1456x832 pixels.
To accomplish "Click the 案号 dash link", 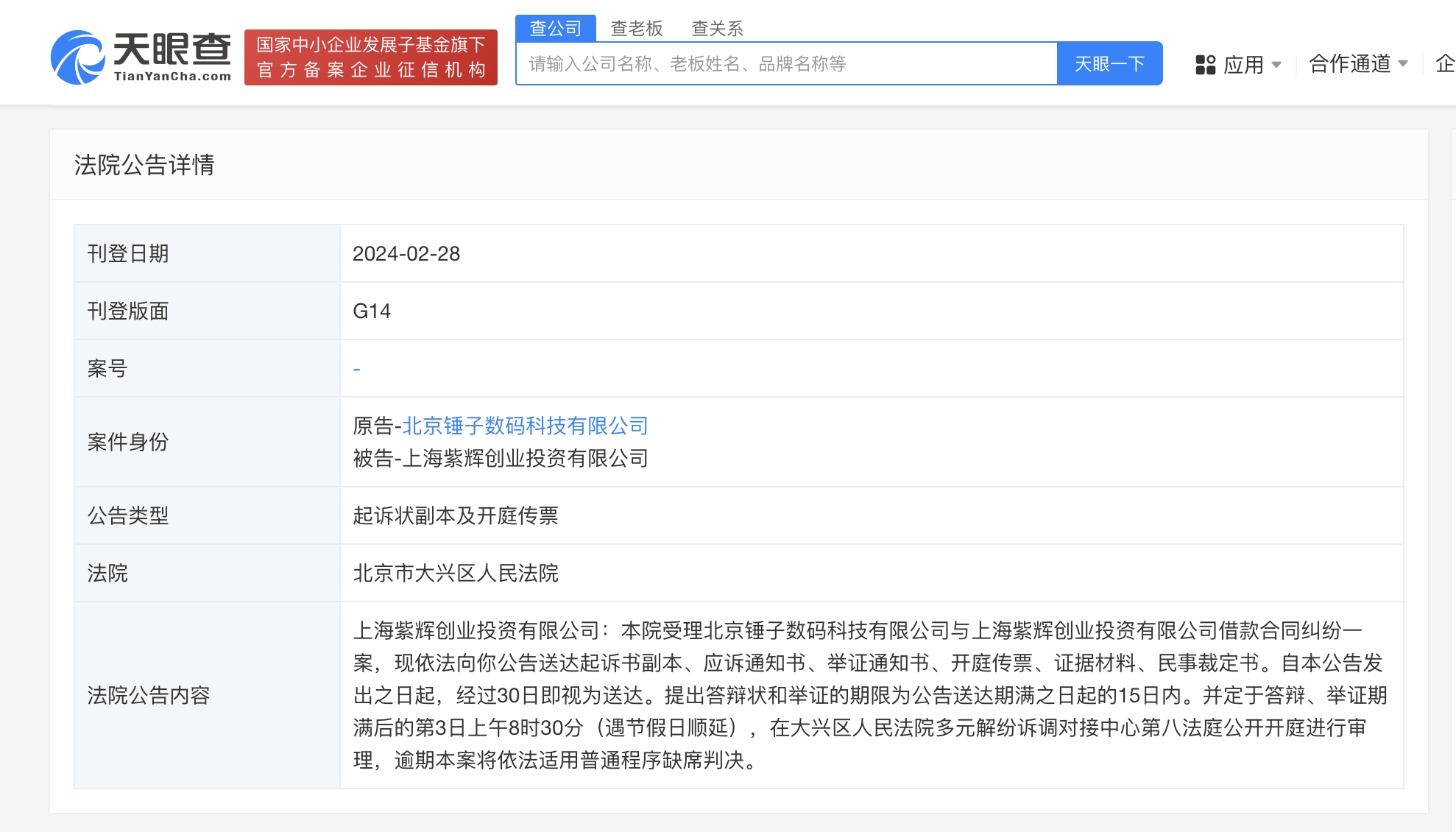I will pos(357,369).
